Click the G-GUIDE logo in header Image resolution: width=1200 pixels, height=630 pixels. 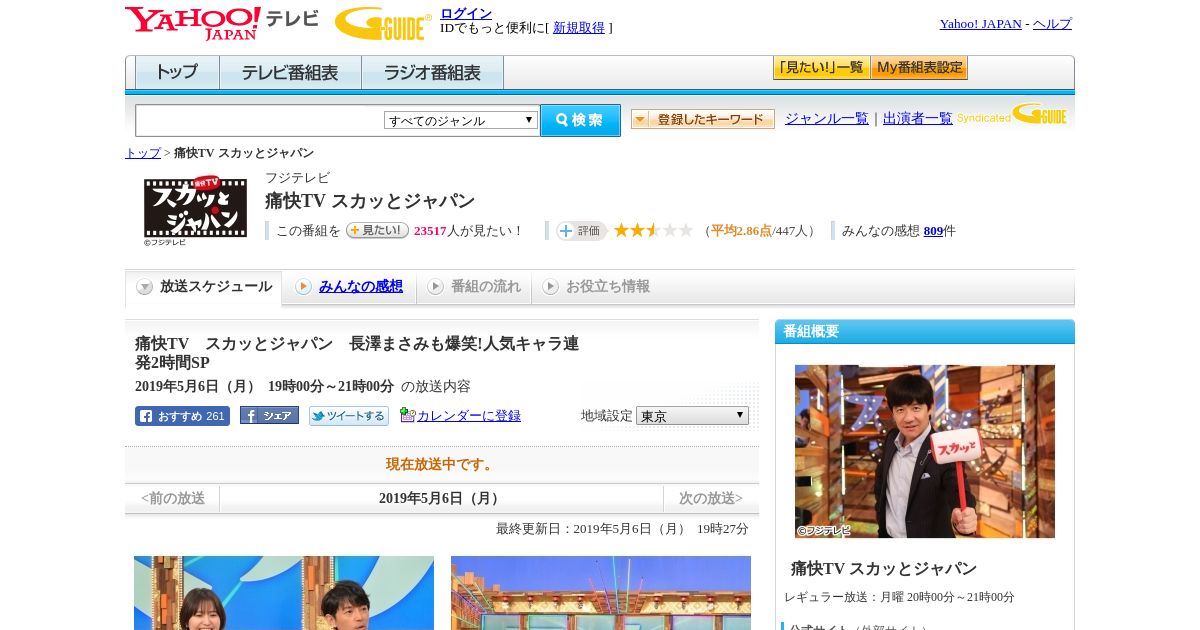(383, 23)
